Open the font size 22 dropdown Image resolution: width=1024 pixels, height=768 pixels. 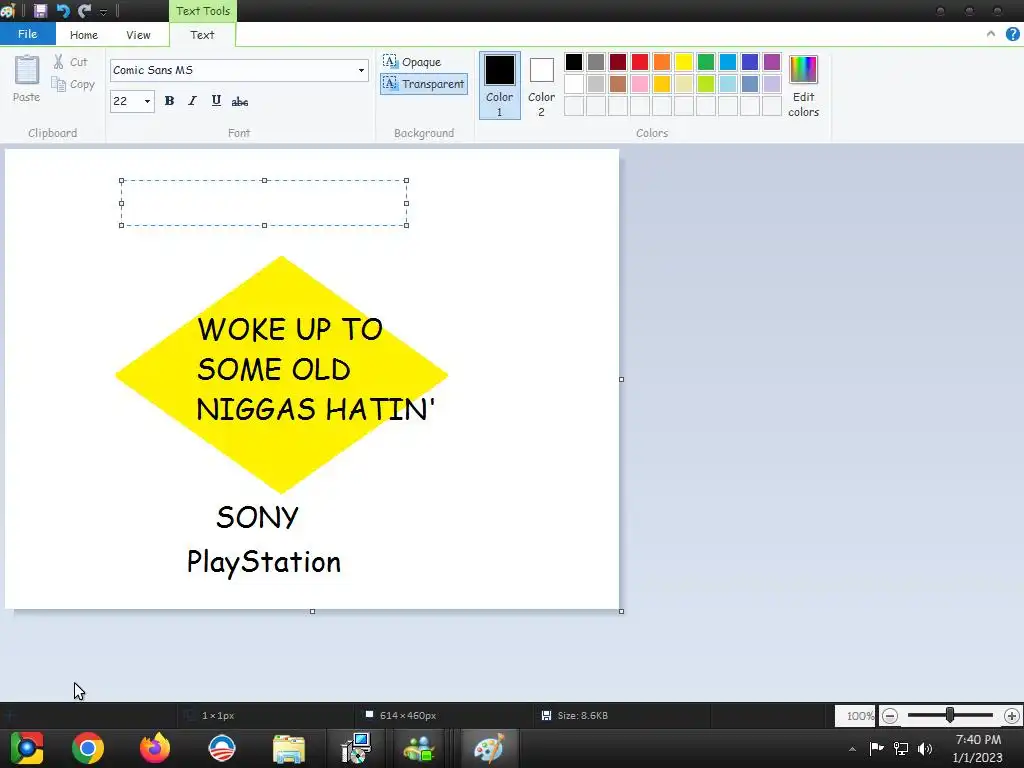[x=147, y=101]
